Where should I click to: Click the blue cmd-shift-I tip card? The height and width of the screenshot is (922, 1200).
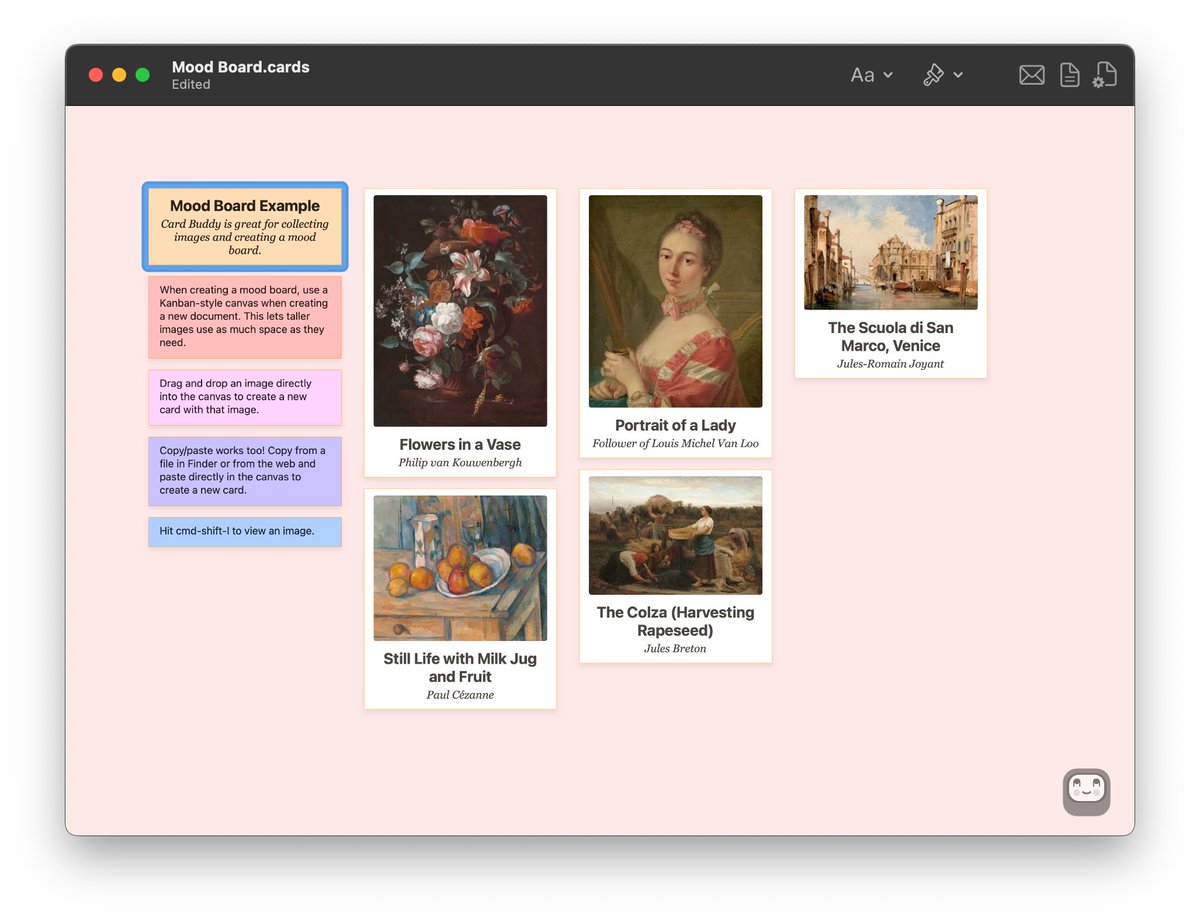click(x=244, y=531)
